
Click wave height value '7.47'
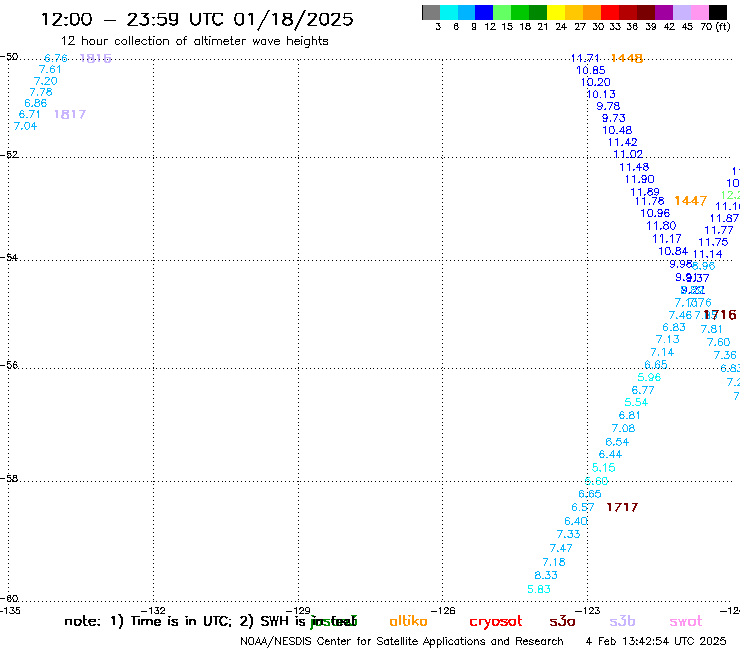(561, 549)
